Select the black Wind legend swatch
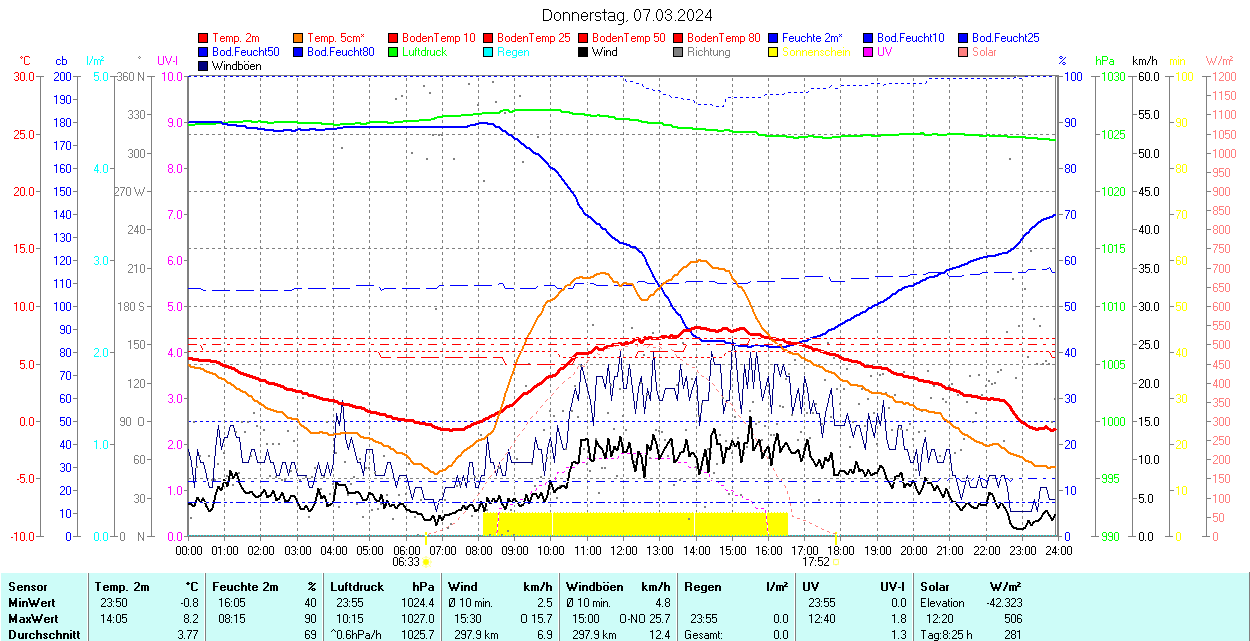 pos(584,52)
